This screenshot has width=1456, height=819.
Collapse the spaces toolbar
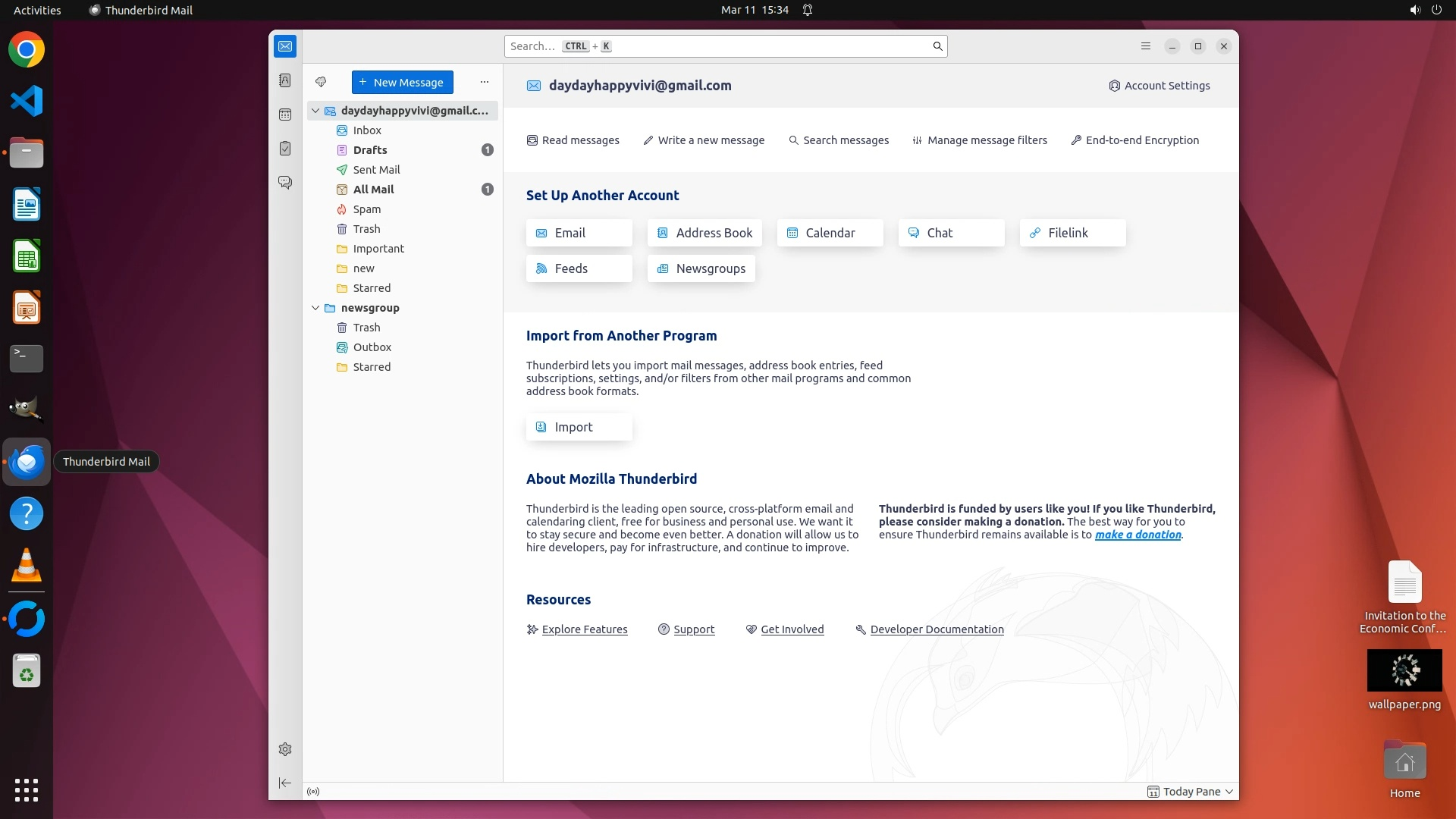[285, 783]
